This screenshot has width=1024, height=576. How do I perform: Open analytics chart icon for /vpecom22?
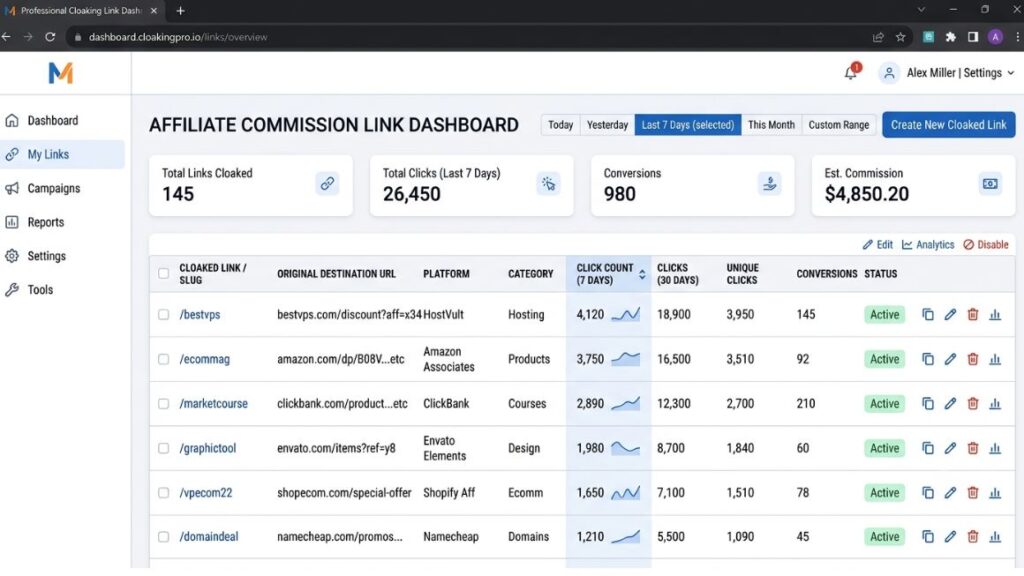[995, 493]
